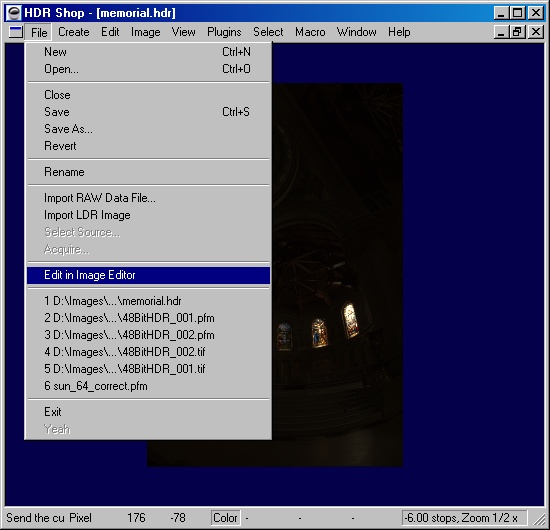Click the document window icon beside File menu

[16, 32]
